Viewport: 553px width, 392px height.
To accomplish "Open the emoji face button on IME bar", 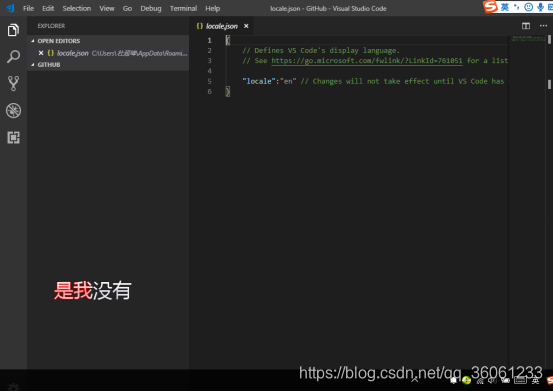I will pyautogui.click(x=528, y=7).
